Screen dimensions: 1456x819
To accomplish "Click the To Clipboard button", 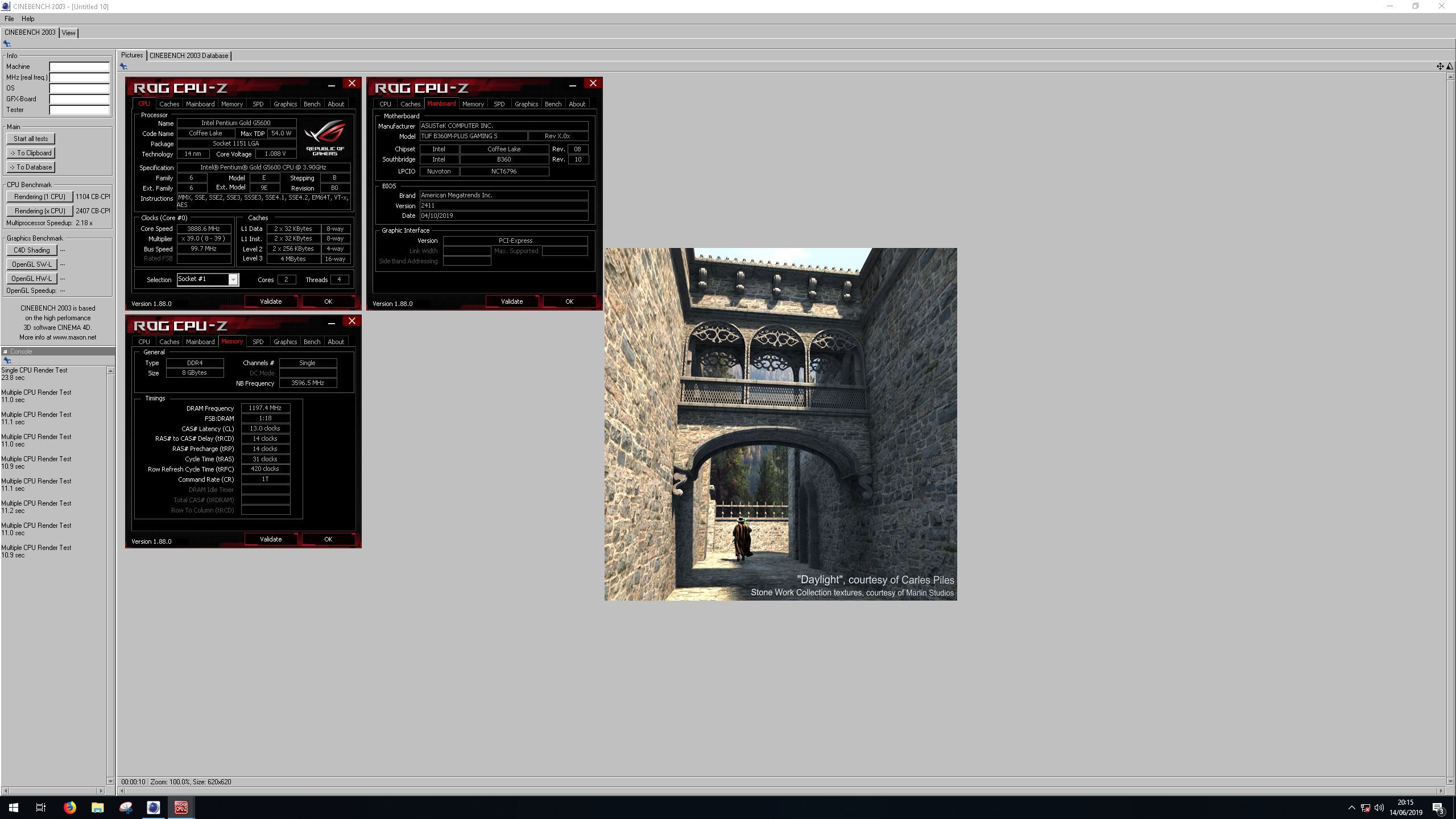I will click(x=31, y=153).
